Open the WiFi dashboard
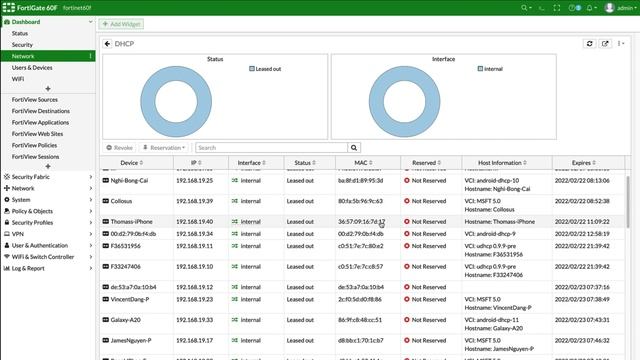This screenshot has height=360, width=640. (18, 79)
